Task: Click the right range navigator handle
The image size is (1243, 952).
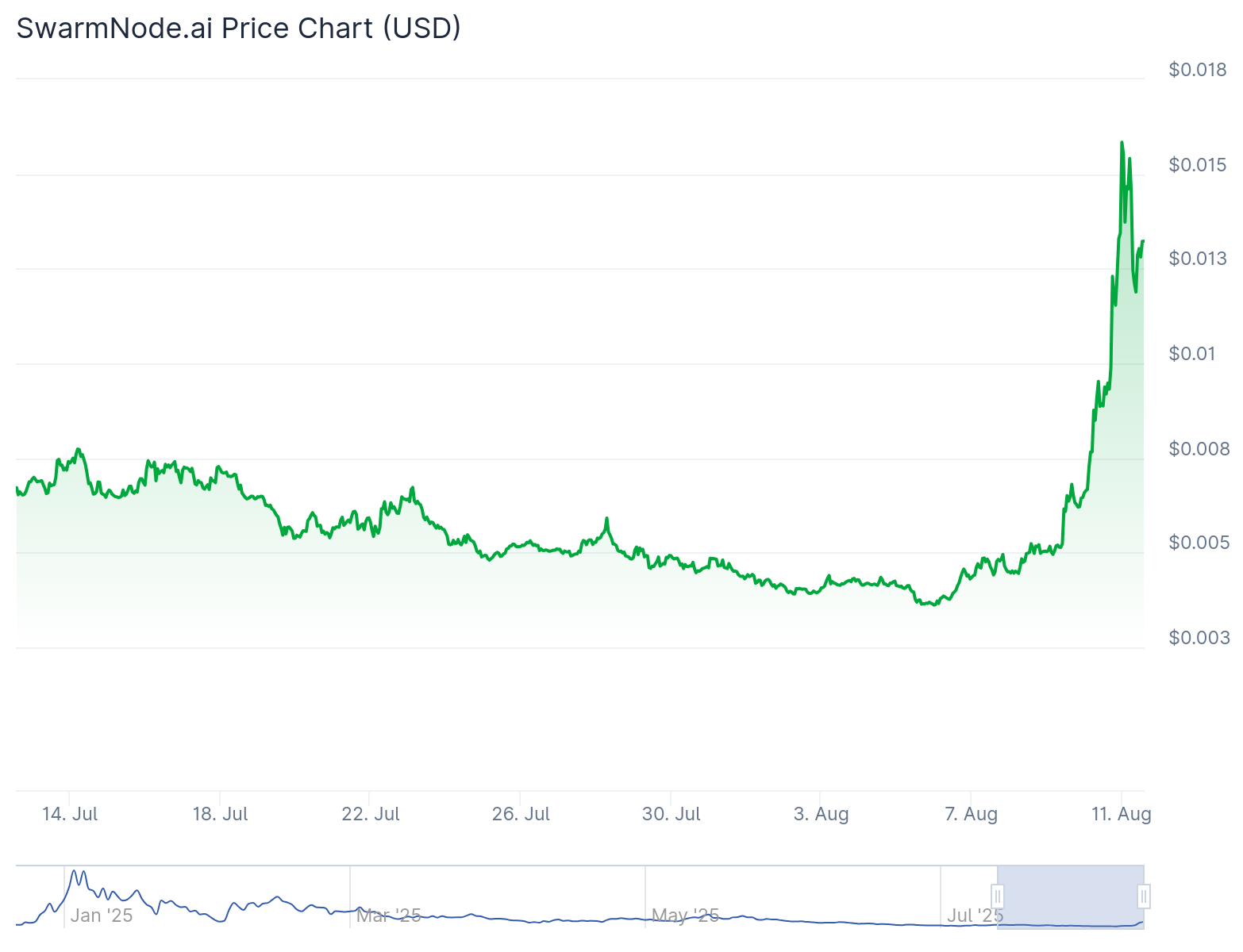Action: (1144, 897)
